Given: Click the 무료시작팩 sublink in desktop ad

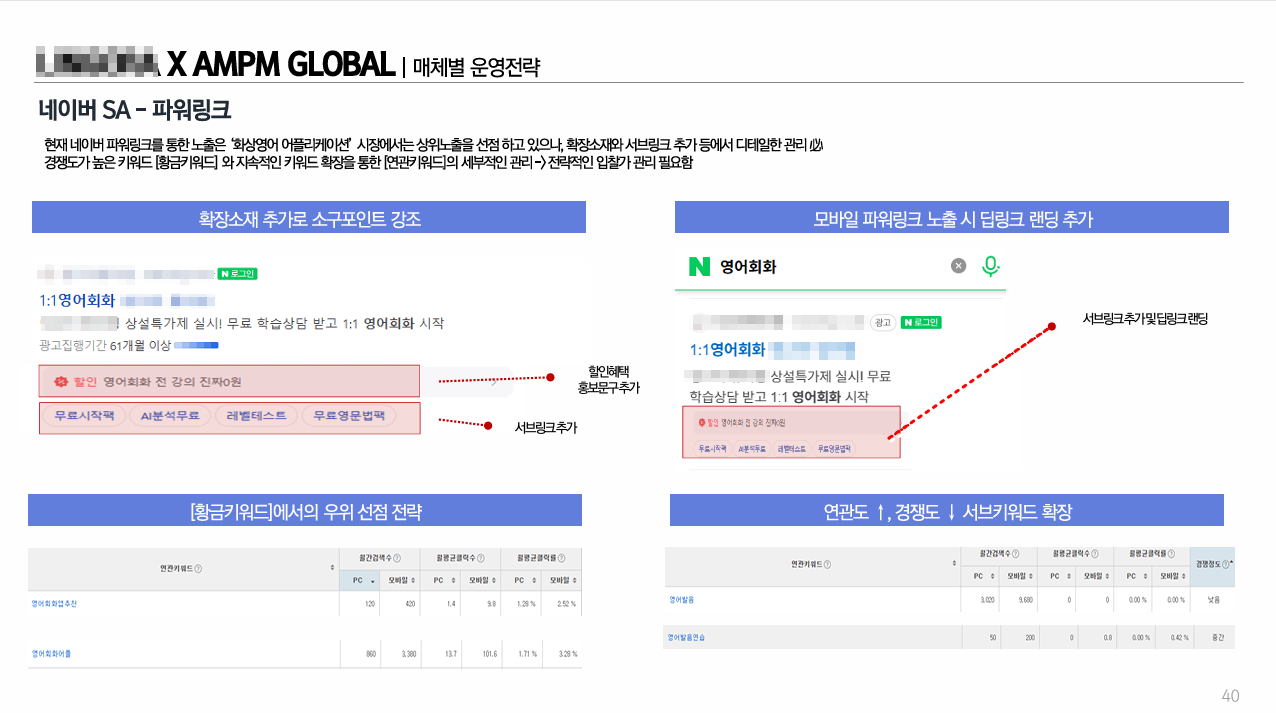Looking at the screenshot, I should point(82,416).
